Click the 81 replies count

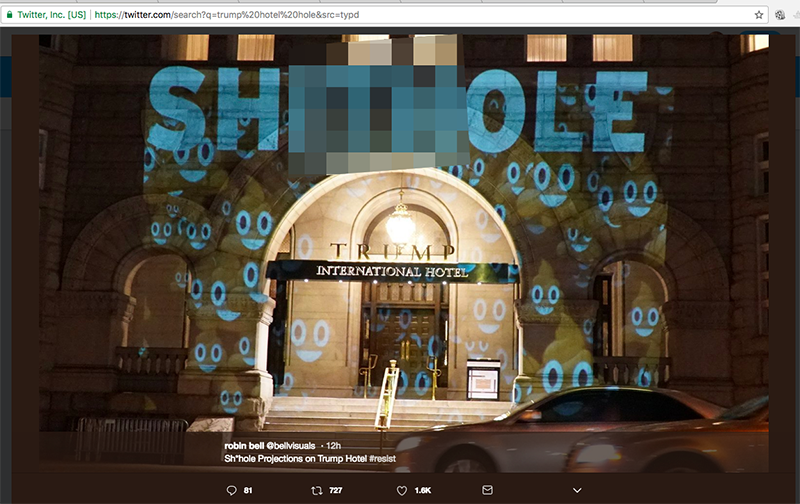click(x=248, y=490)
